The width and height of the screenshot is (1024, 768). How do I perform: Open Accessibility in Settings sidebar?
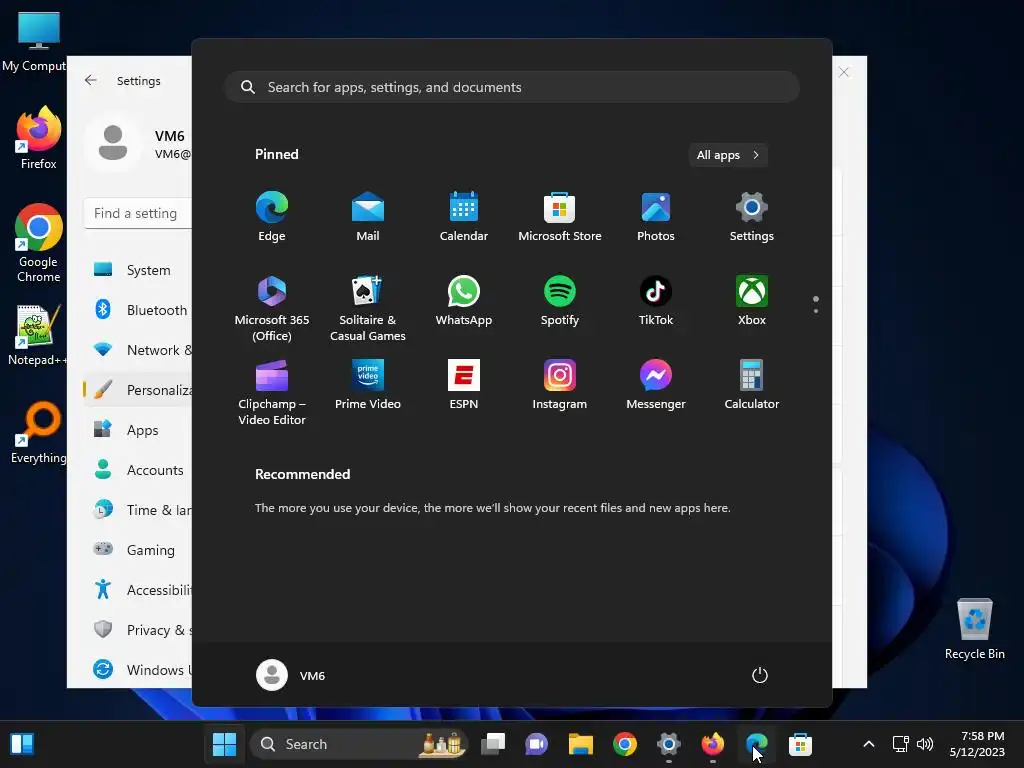point(138,590)
